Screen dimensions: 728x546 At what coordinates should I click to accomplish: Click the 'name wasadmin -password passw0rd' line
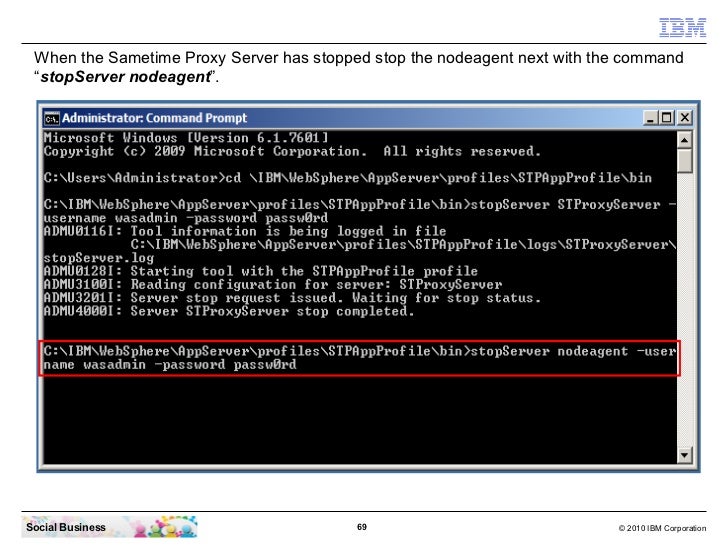(x=170, y=365)
